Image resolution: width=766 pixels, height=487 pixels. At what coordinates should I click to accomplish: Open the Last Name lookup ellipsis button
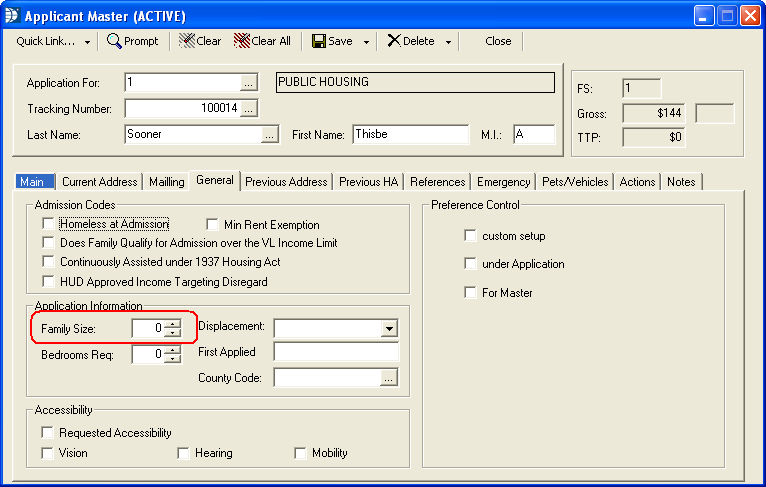point(269,135)
